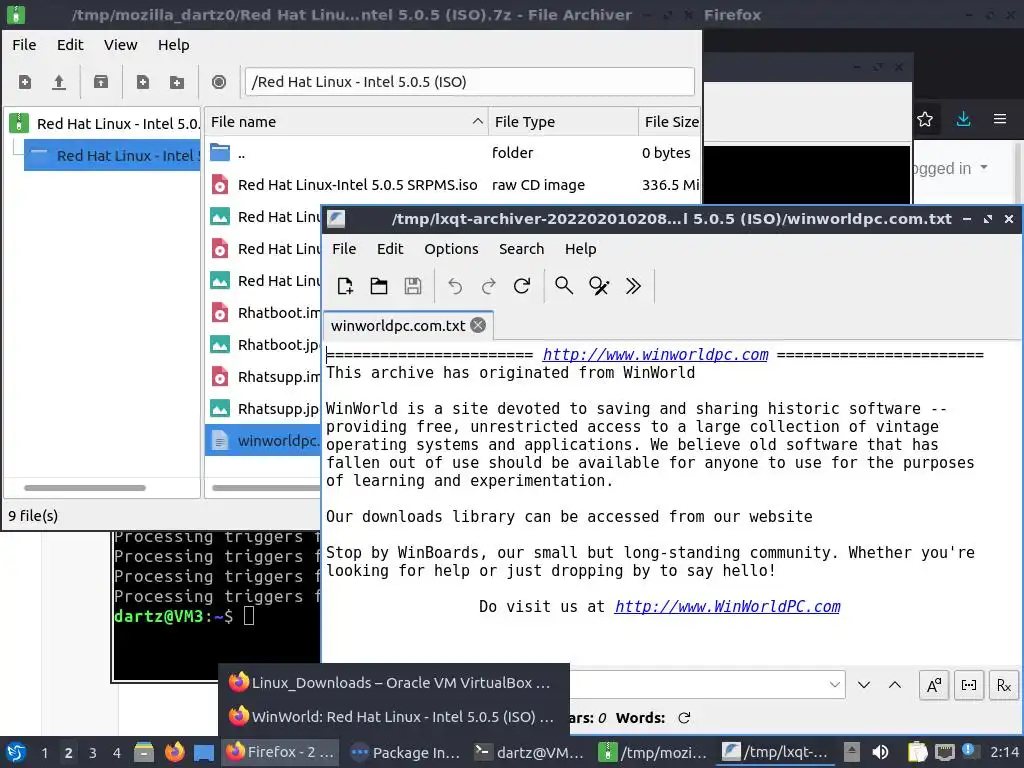This screenshot has width=1024, height=768.
Task: Click the Open file icon in the text editor
Action: [x=379, y=286]
